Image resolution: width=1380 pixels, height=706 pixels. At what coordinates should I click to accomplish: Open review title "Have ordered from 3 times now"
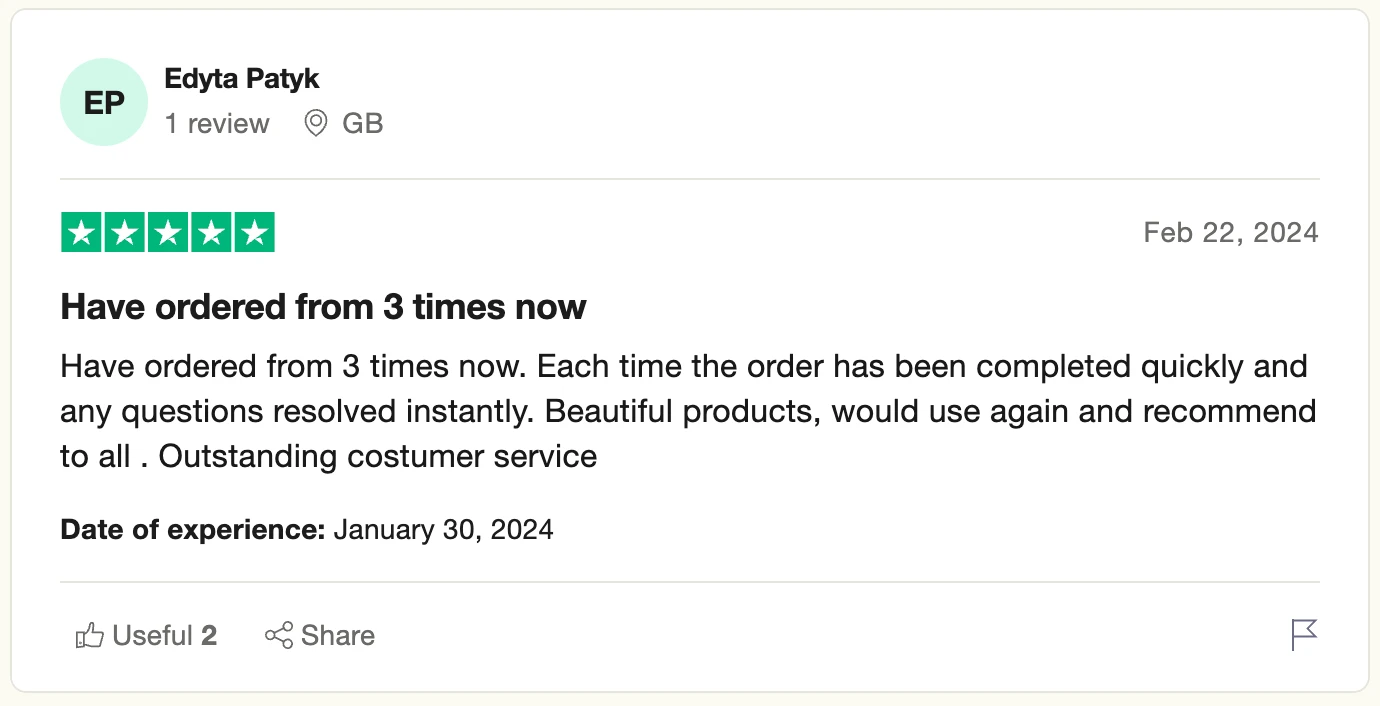coord(323,307)
